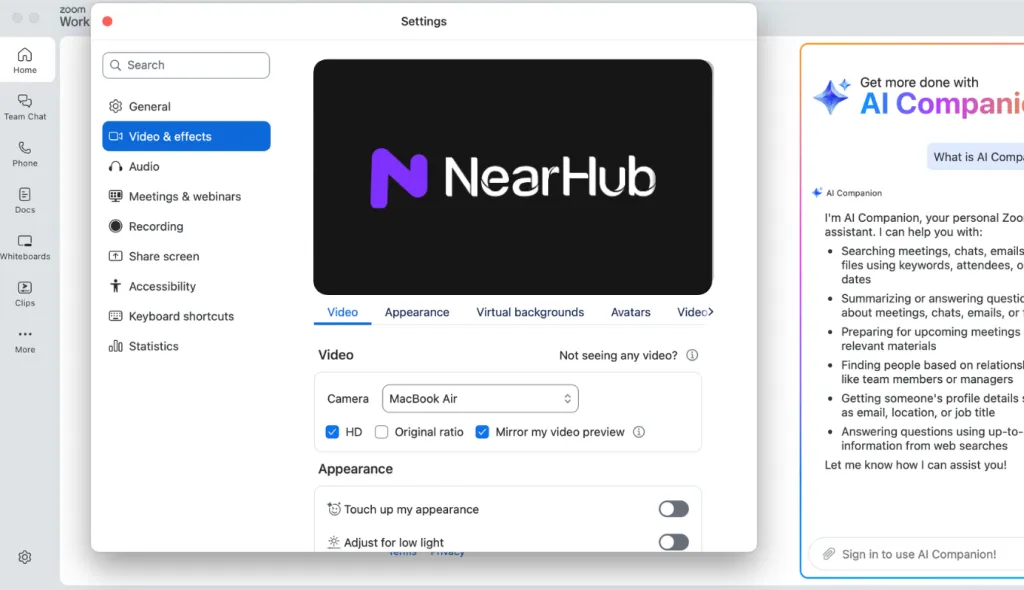
Task: Click the What is AI Companion suggestion chip
Action: tap(976, 157)
